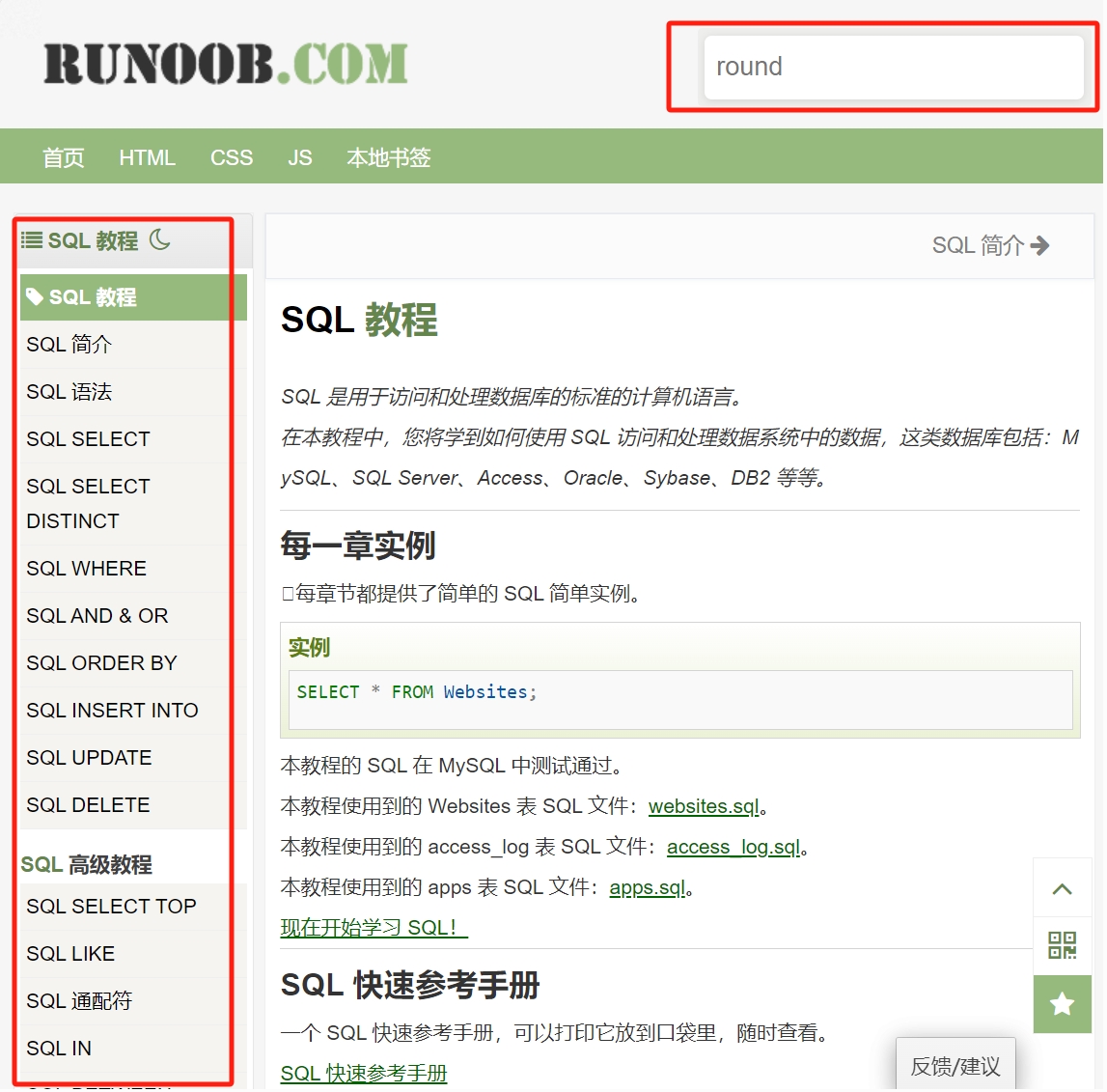Go to SQL 通配符 in sidebar
1107x1092 pixels.
click(x=79, y=1001)
